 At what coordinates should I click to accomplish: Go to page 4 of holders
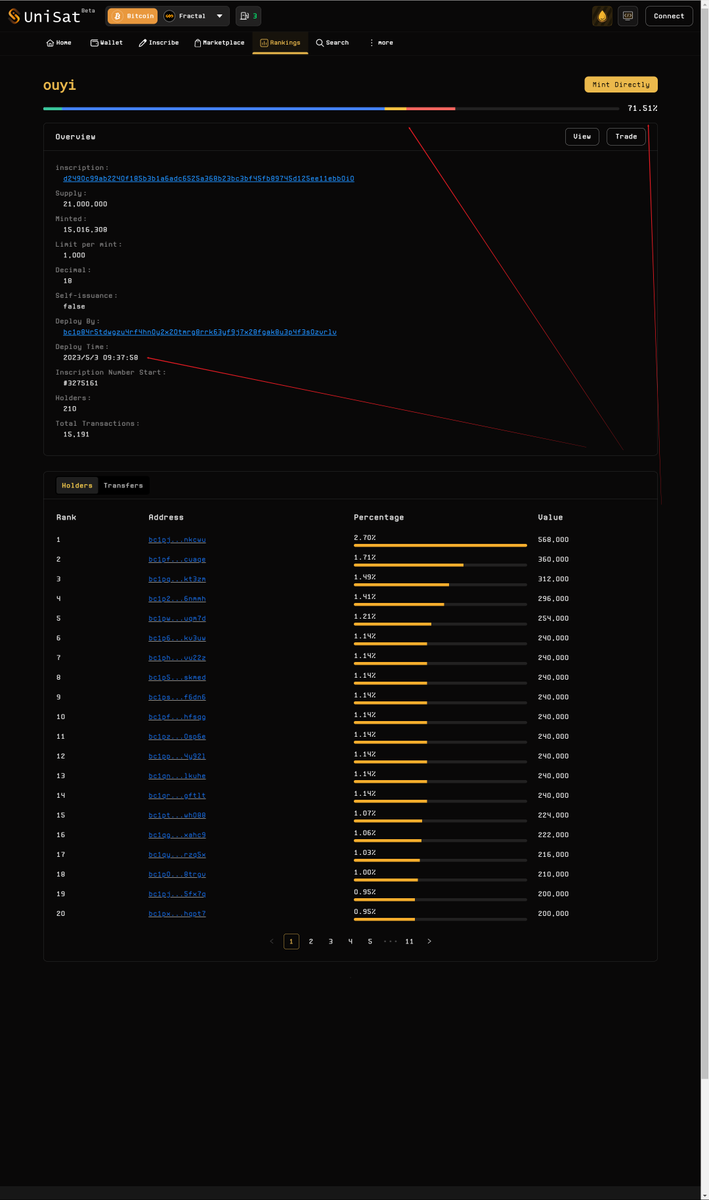350,941
